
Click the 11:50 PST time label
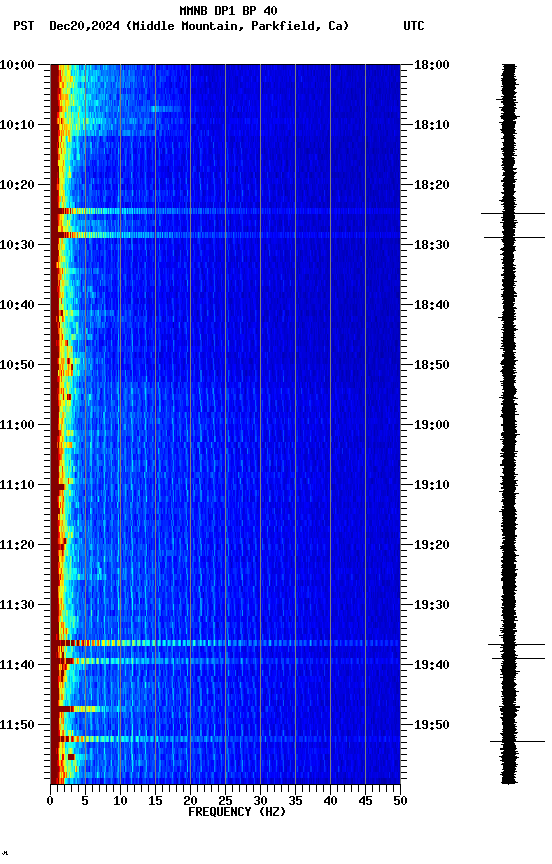[x=17, y=726]
